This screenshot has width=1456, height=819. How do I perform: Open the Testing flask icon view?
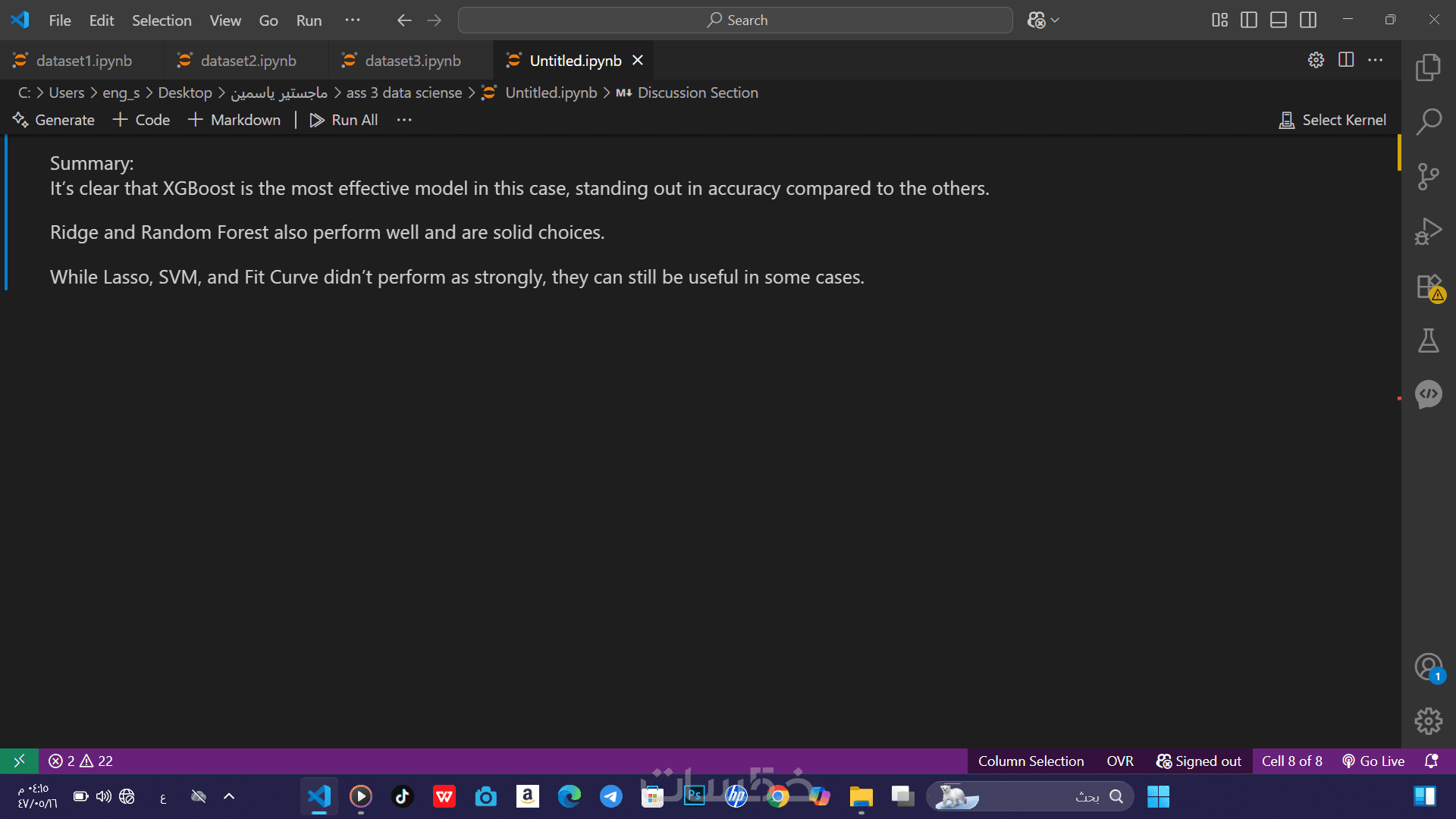pyautogui.click(x=1428, y=340)
